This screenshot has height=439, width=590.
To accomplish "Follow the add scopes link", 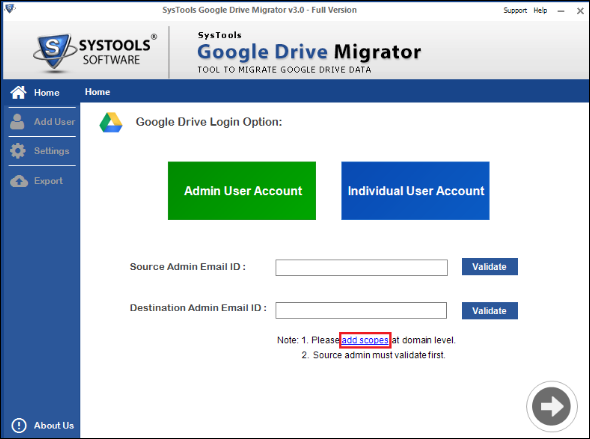I will pyautogui.click(x=365, y=340).
